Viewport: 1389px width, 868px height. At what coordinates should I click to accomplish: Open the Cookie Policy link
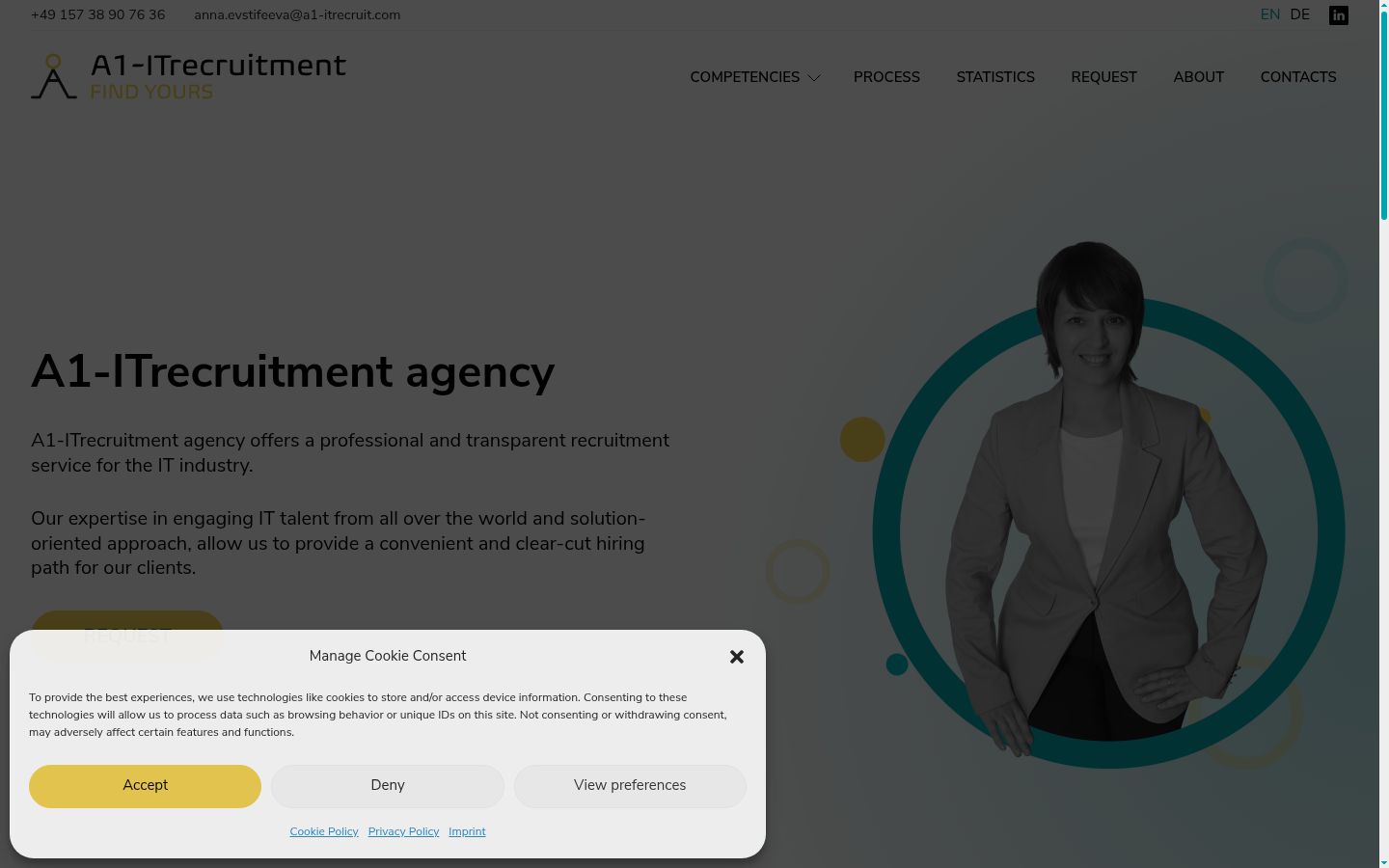click(x=324, y=831)
